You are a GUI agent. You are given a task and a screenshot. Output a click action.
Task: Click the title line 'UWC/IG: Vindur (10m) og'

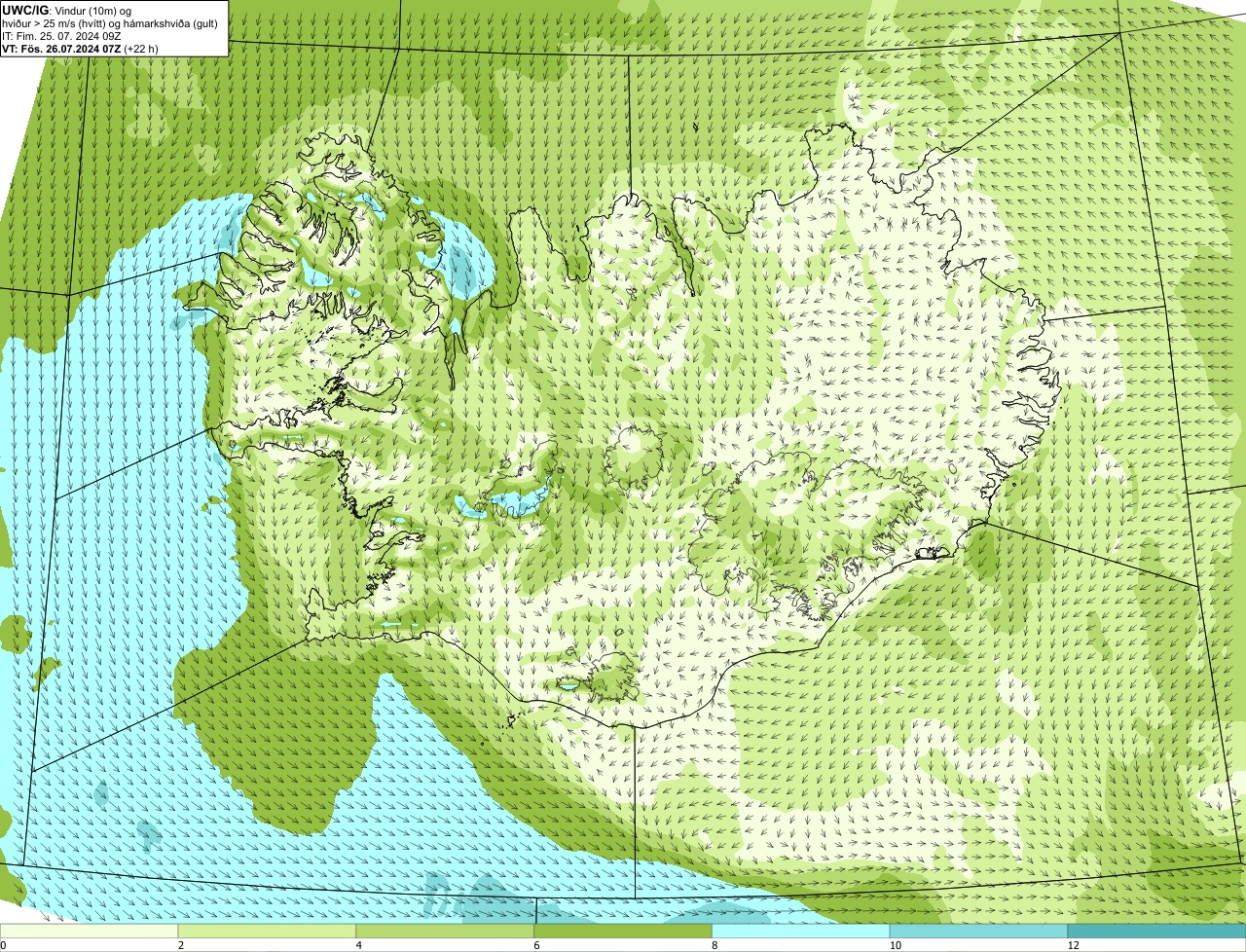coord(66,10)
